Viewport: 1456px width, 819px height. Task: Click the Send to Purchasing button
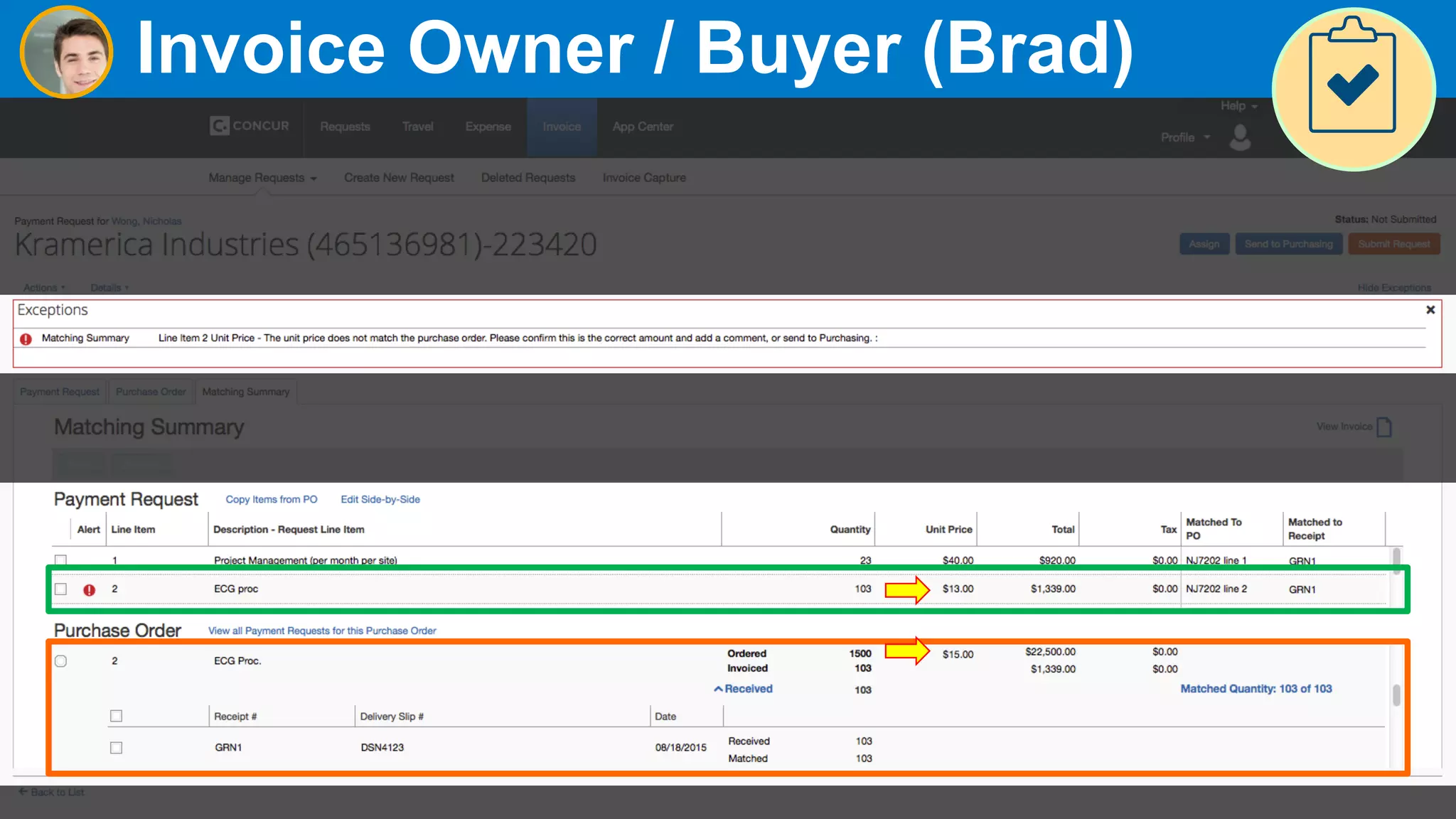coord(1289,244)
